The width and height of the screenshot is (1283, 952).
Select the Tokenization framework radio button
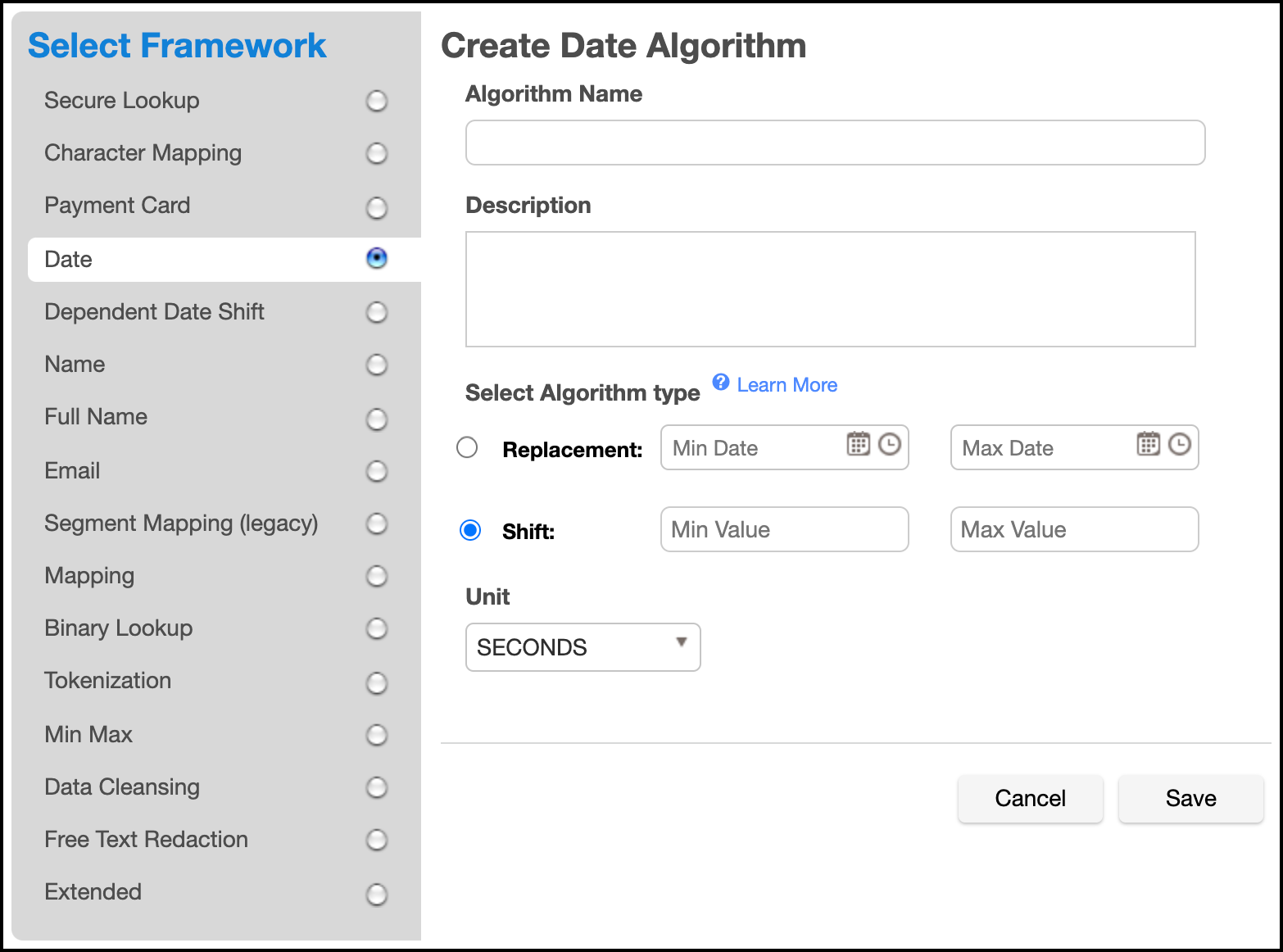(x=376, y=682)
